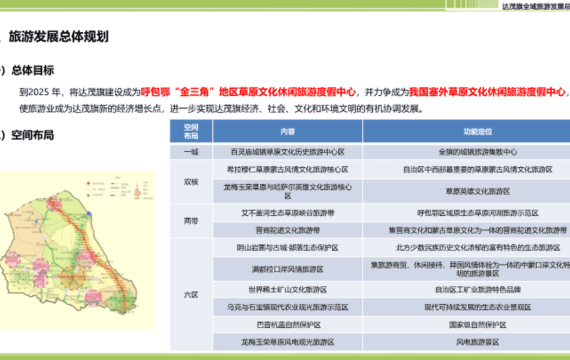Click the document title in the green header bar
570x360 pixels.
tap(535, 6)
